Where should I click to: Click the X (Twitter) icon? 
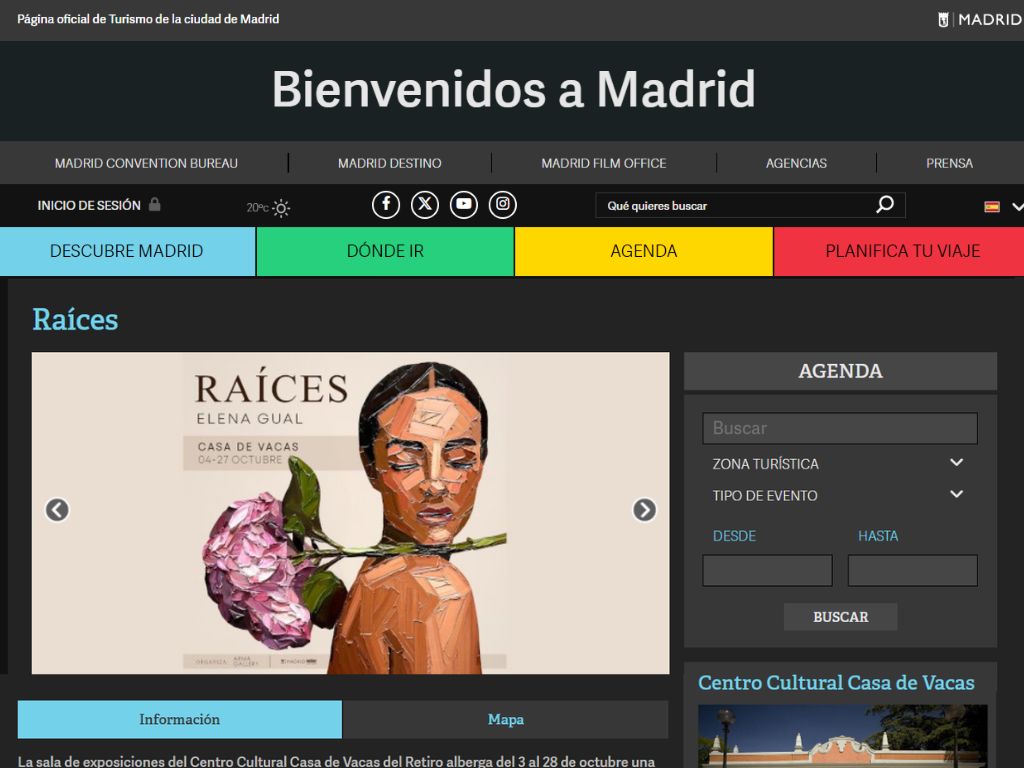click(424, 204)
